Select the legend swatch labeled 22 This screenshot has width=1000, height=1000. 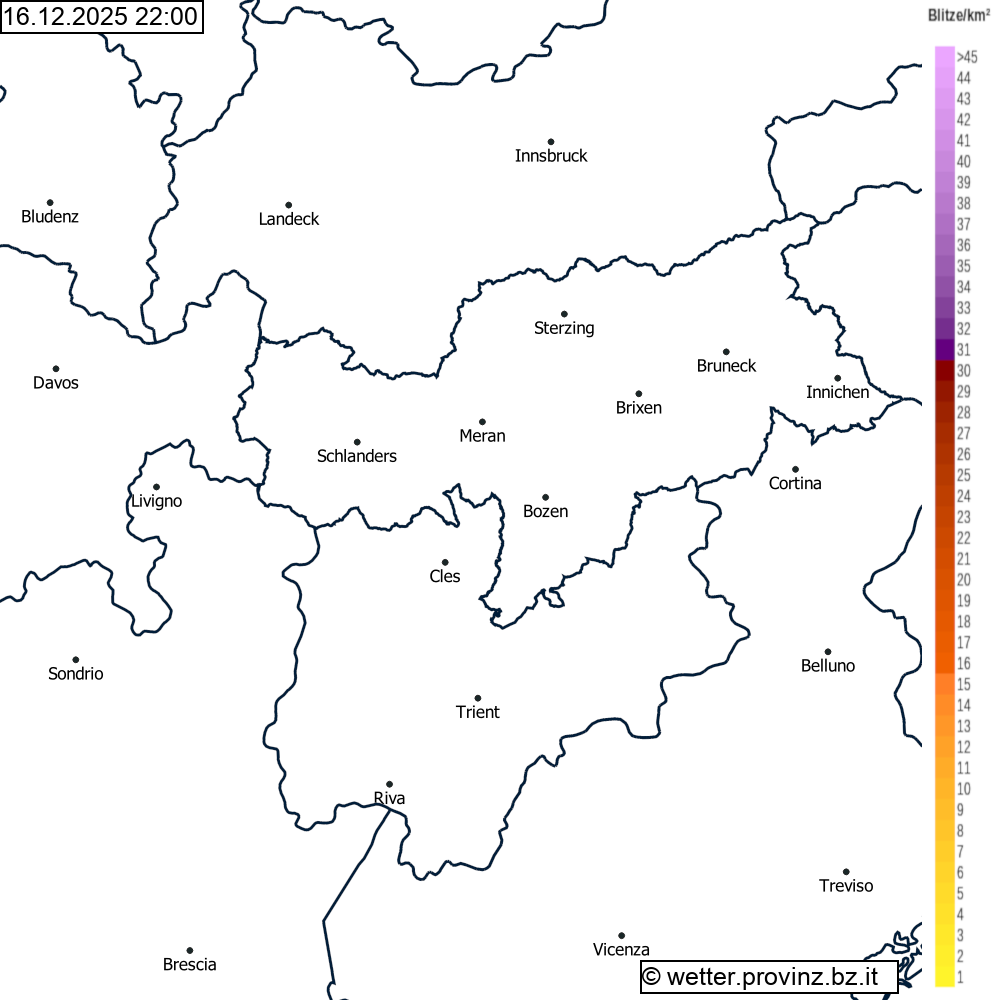[944, 538]
